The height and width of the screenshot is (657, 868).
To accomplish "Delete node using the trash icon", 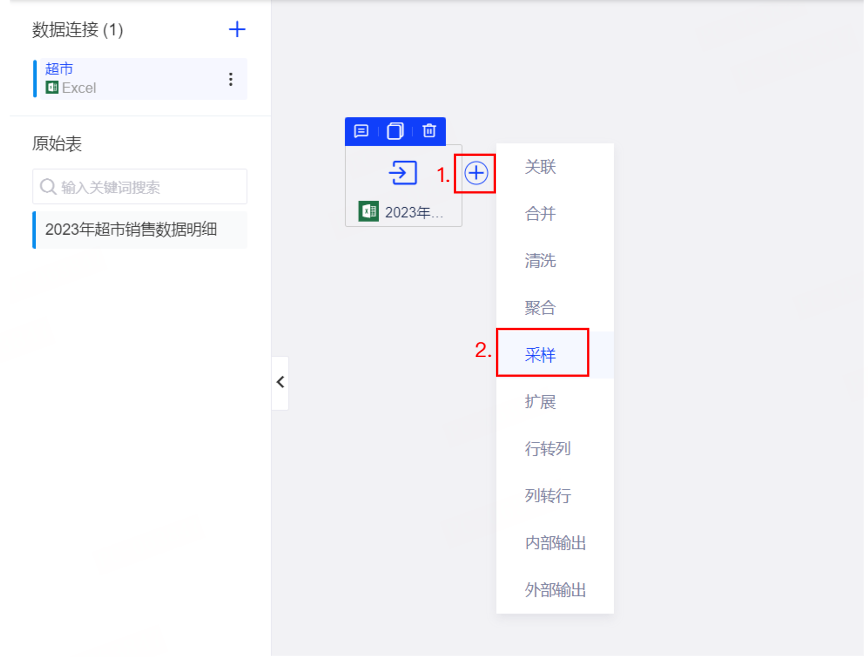I will tap(429, 131).
